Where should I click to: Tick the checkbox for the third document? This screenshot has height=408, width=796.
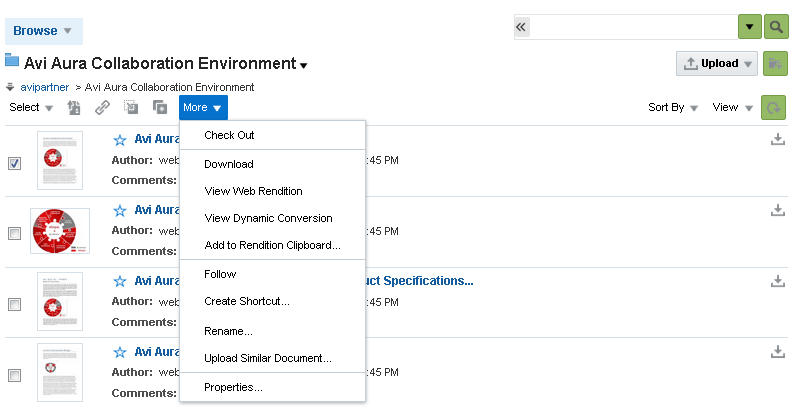coord(14,304)
